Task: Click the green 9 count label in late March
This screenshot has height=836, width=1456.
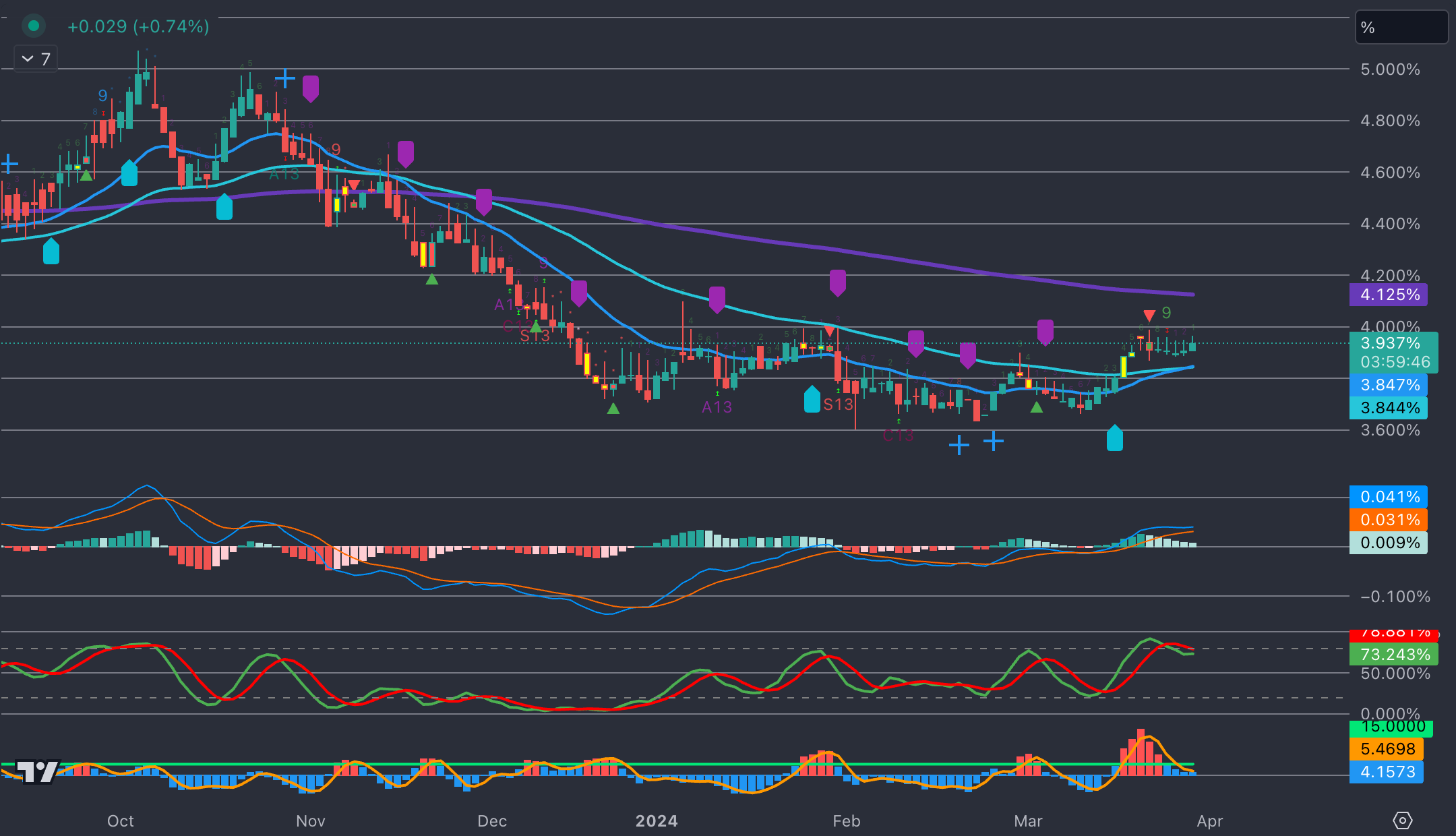Action: pos(1167,313)
